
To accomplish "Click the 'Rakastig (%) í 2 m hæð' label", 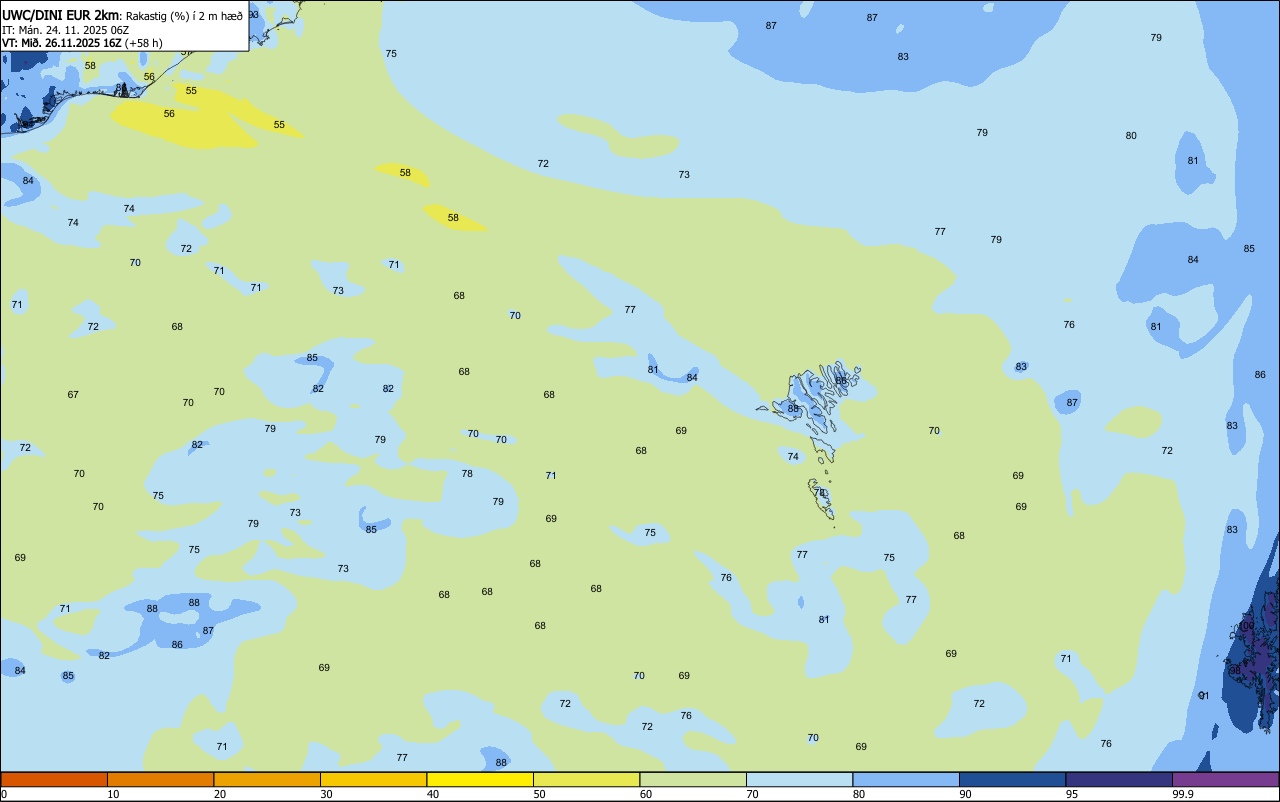I will (184, 15).
